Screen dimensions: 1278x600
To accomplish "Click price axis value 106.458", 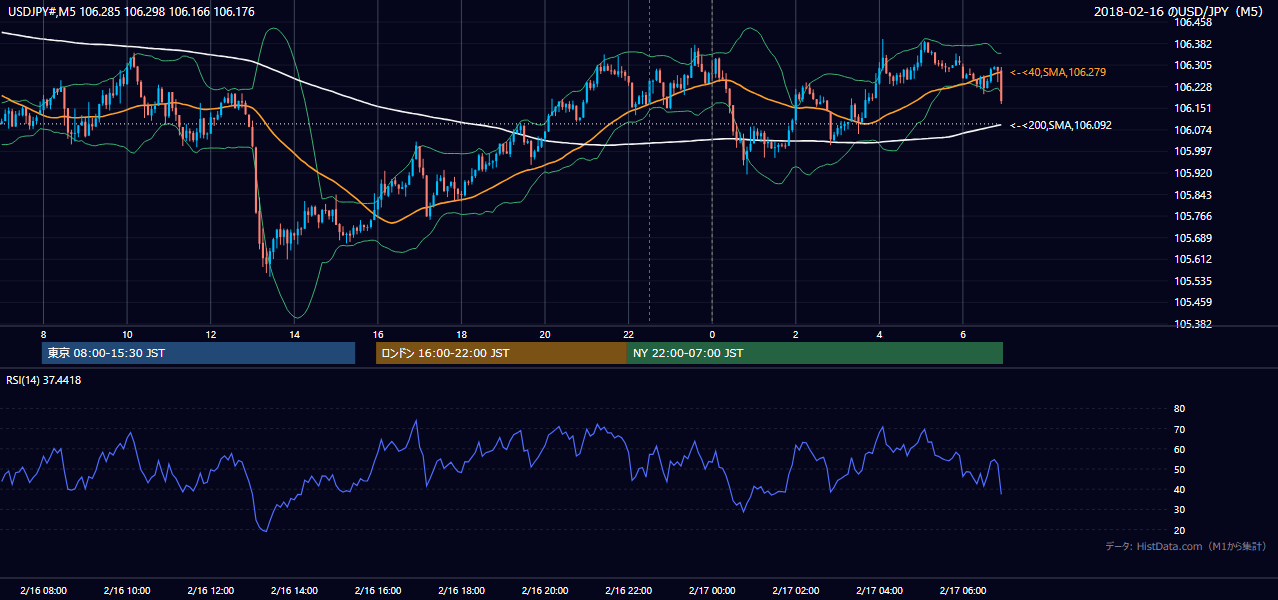I will pos(1194,22).
